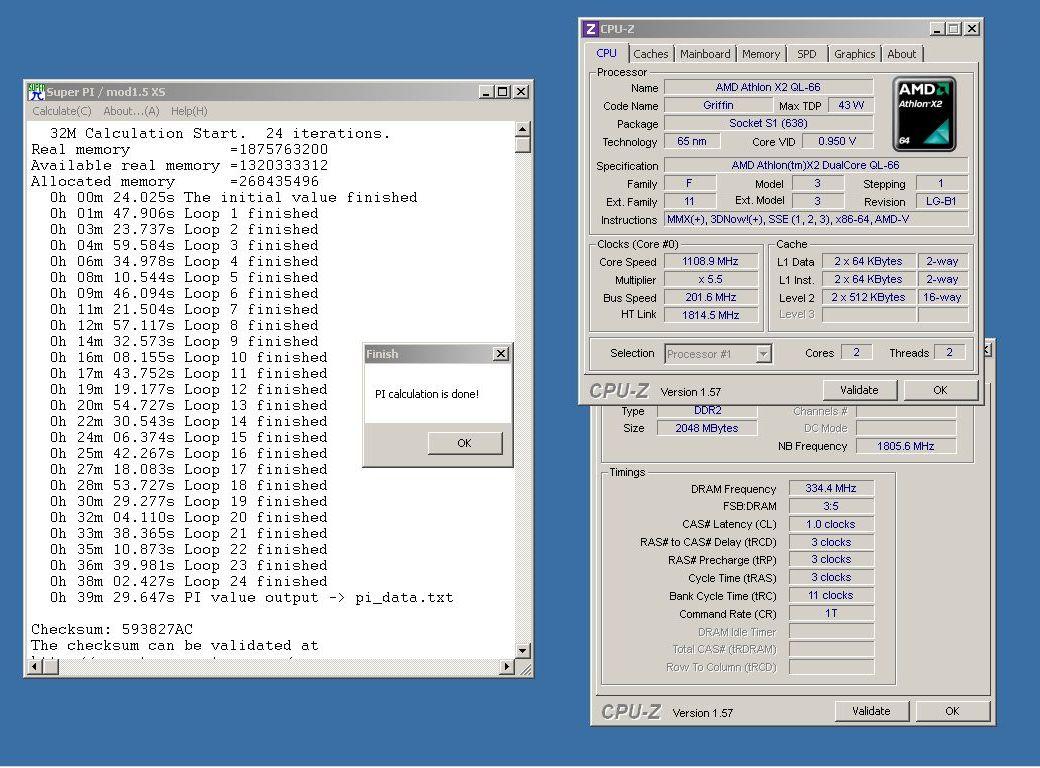Image resolution: width=1040 pixels, height=768 pixels.
Task: Click the Instructions field listing MMX(+), 3DNow!(+)
Action: pos(816,219)
